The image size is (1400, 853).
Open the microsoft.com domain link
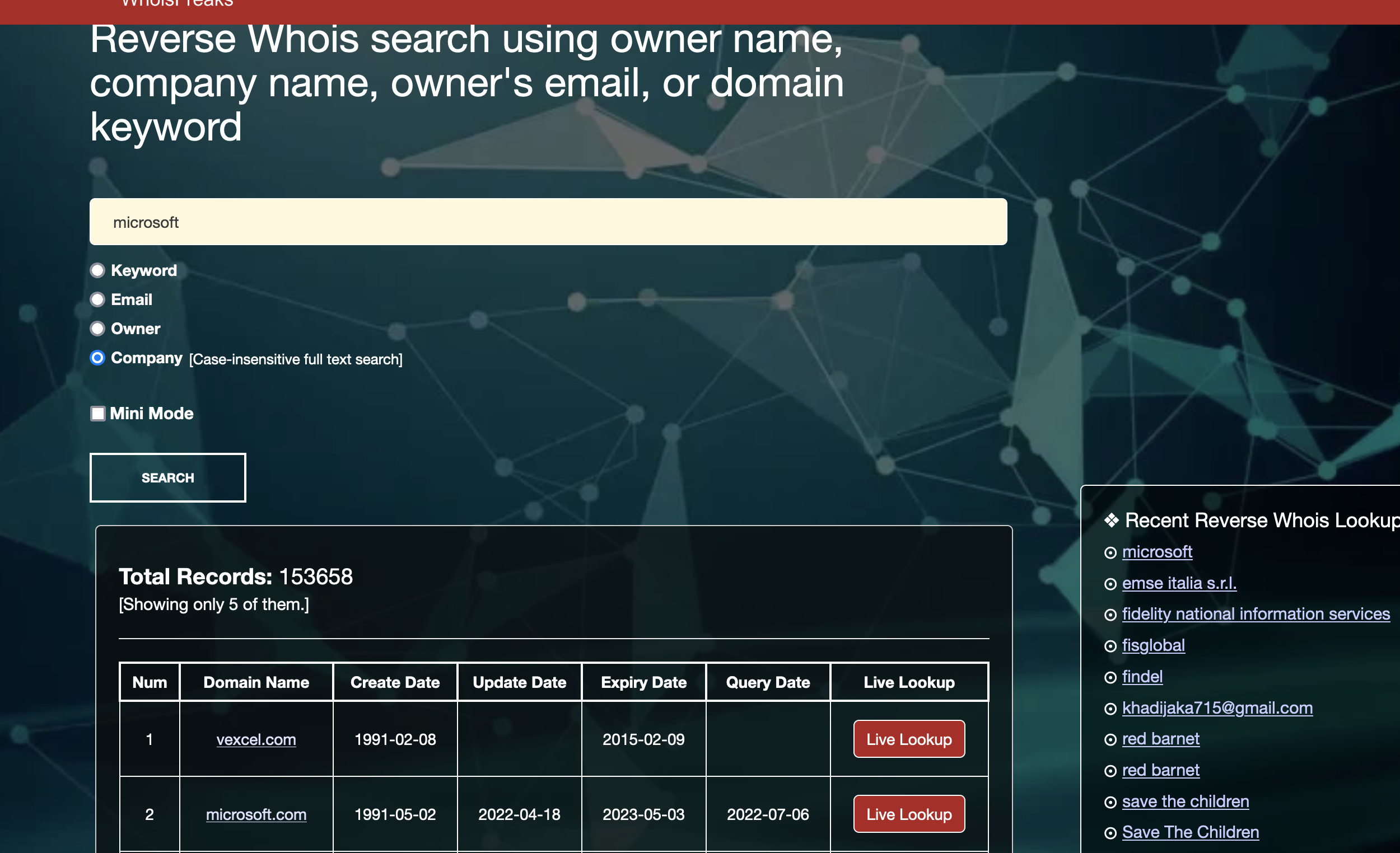[x=256, y=814]
